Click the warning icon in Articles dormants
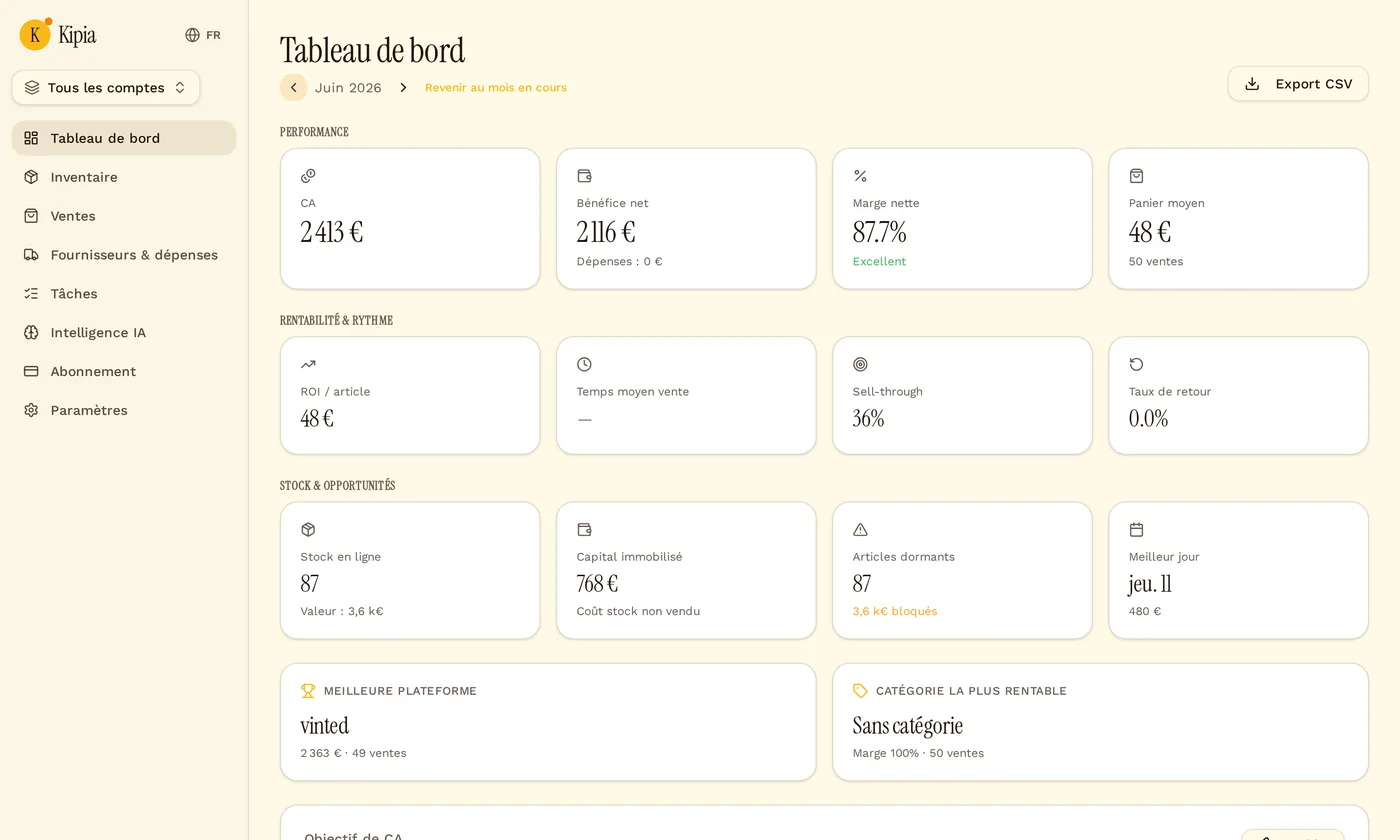 point(860,529)
